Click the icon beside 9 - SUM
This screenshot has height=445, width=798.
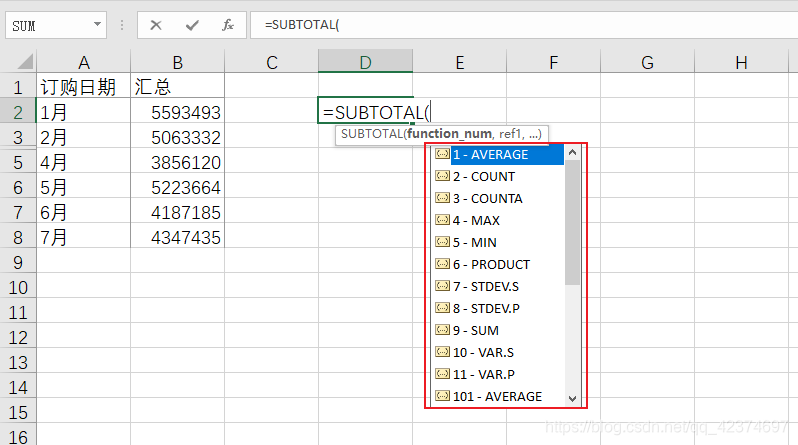[442, 330]
